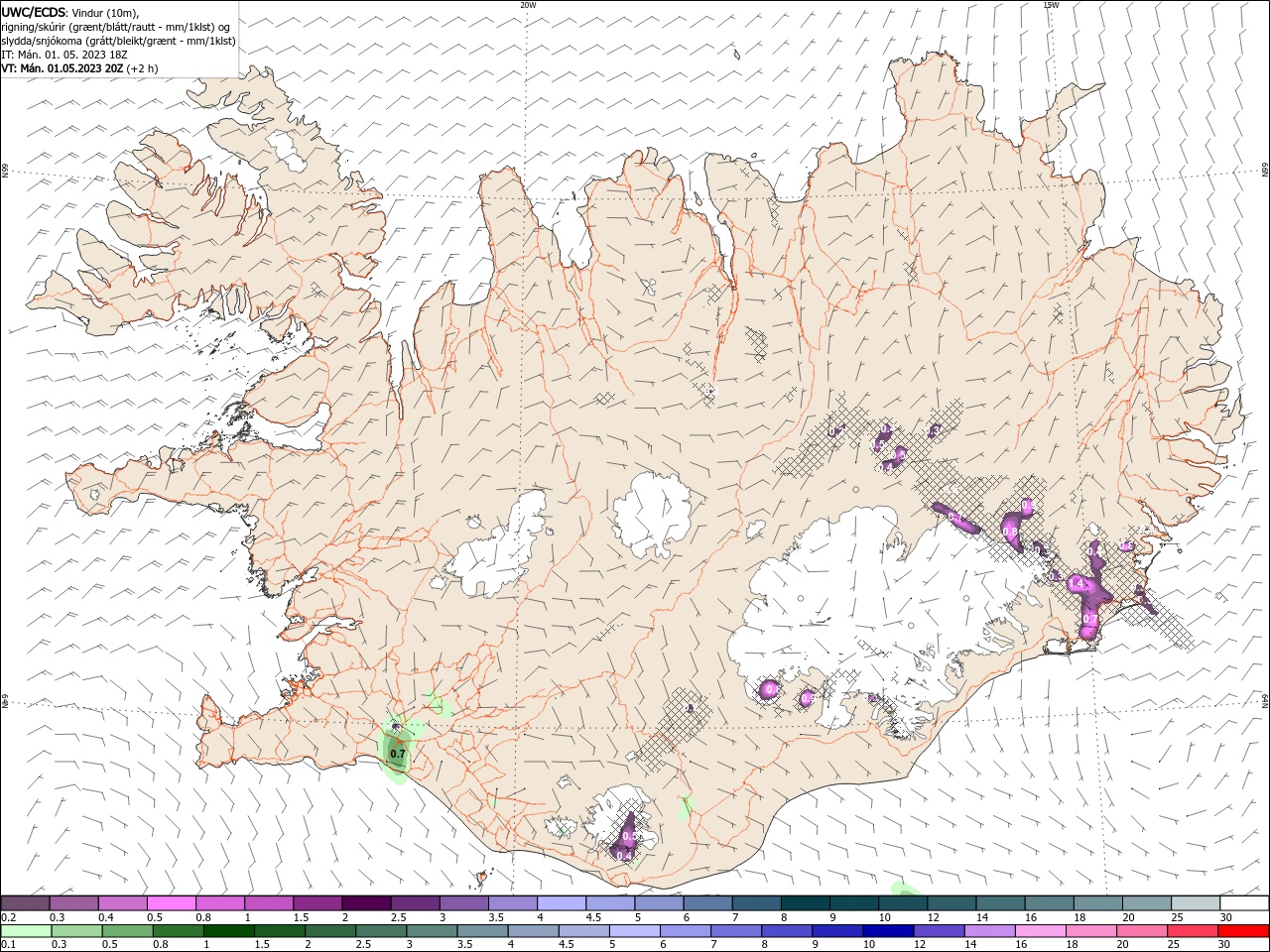The height and width of the screenshot is (952, 1270).
Task: Click the bright pink 0.5 swatch in the upper snow scale
Action: click(x=171, y=903)
